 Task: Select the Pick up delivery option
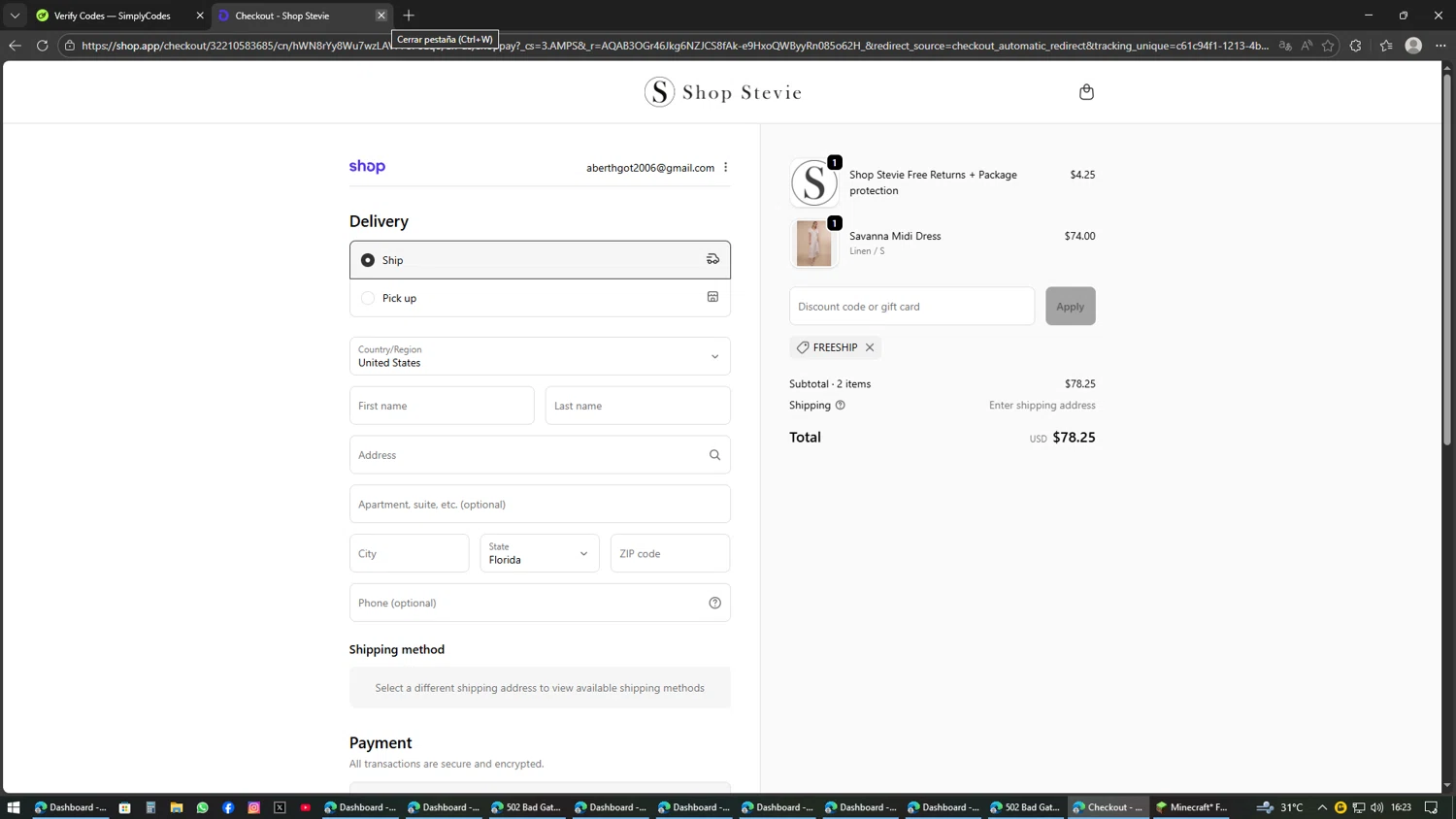point(540,298)
